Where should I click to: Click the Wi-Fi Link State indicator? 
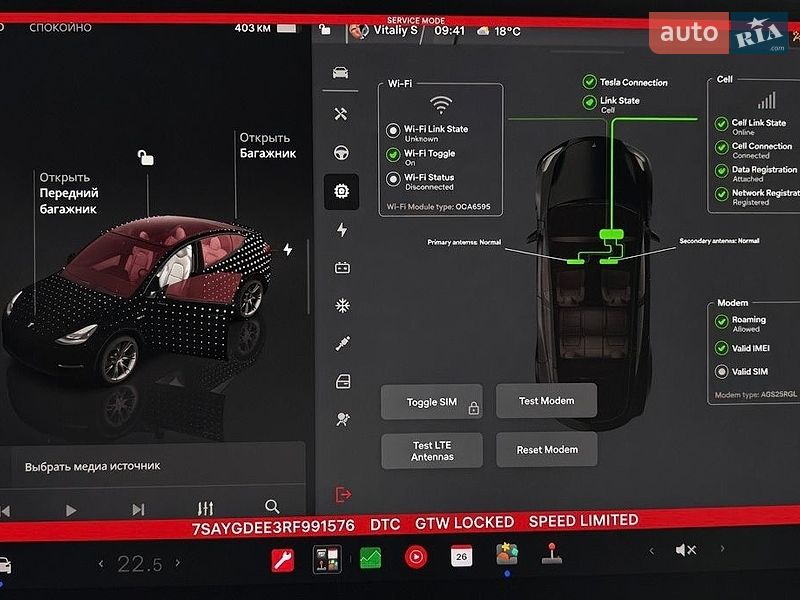[393, 131]
